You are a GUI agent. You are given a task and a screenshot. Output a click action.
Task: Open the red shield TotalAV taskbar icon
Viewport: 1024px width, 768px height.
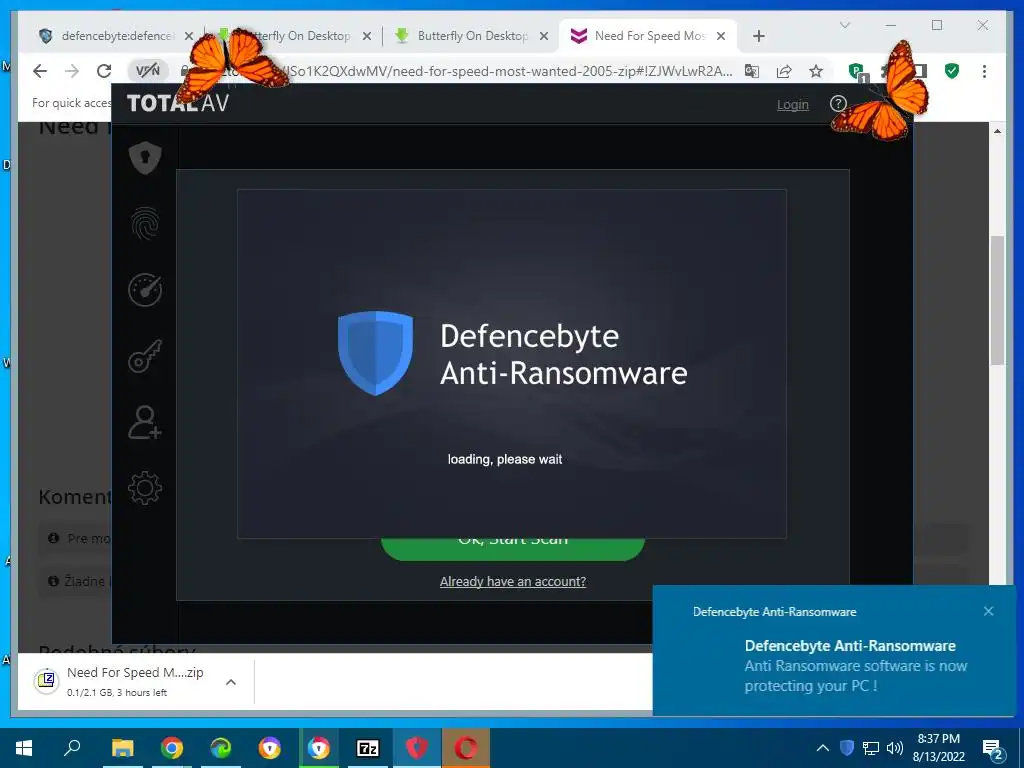417,748
